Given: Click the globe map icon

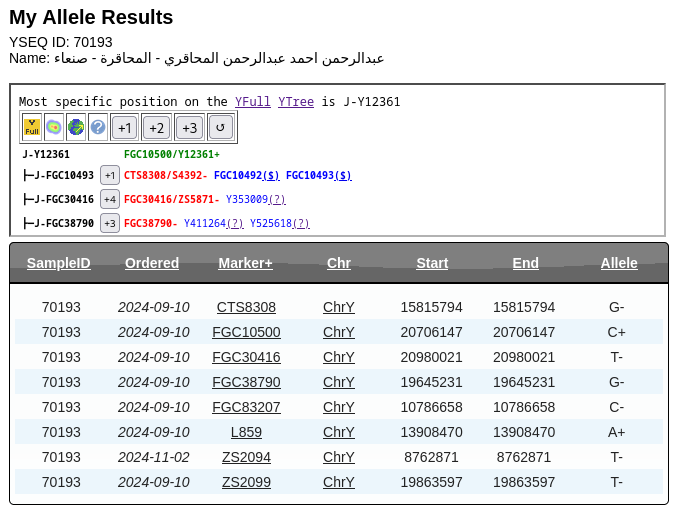Looking at the screenshot, I should 76,127.
